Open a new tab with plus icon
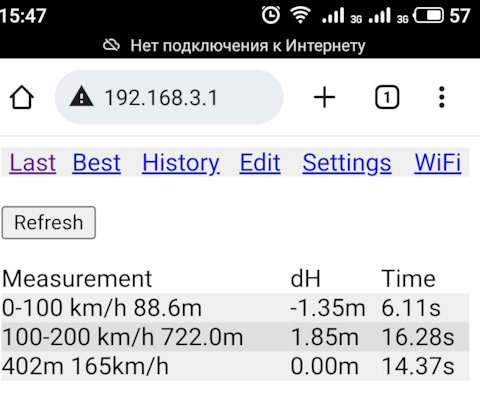480x409 pixels. [x=324, y=97]
